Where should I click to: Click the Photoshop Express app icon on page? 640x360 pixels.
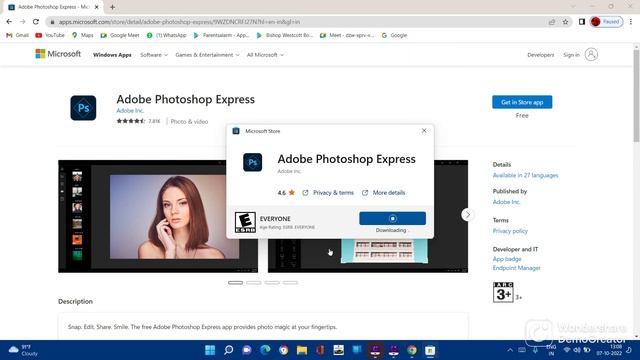click(83, 108)
